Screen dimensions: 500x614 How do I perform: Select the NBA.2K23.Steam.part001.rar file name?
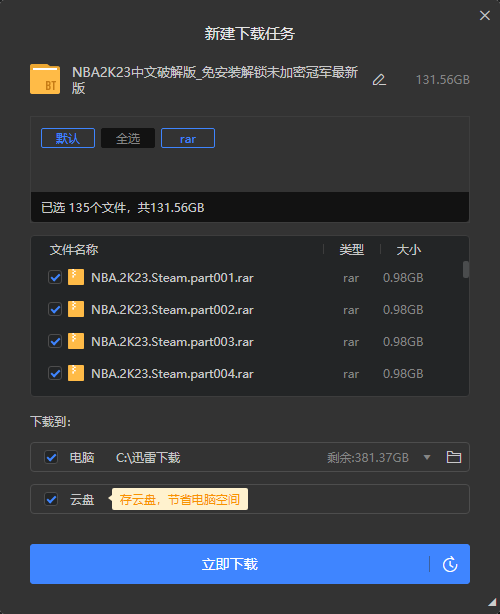click(x=172, y=278)
